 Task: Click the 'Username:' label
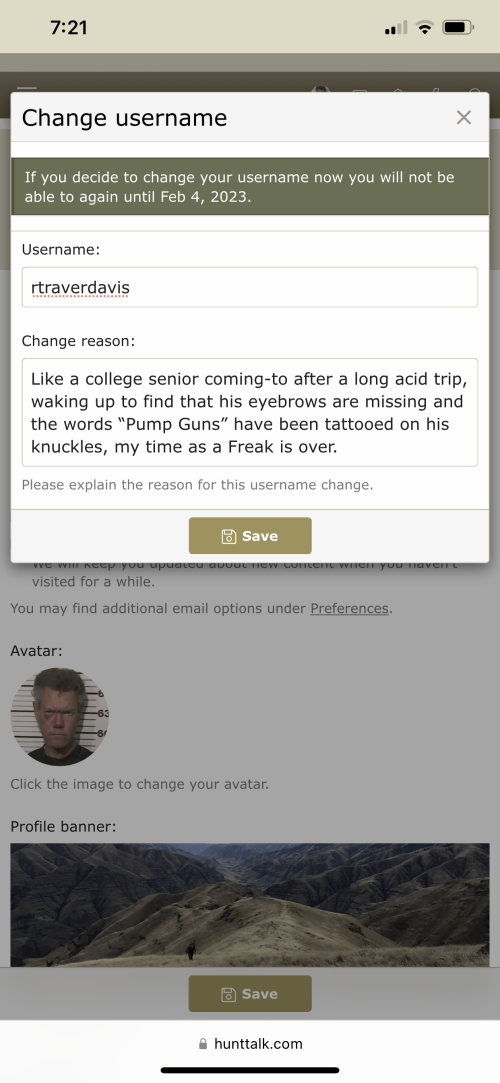click(x=61, y=250)
